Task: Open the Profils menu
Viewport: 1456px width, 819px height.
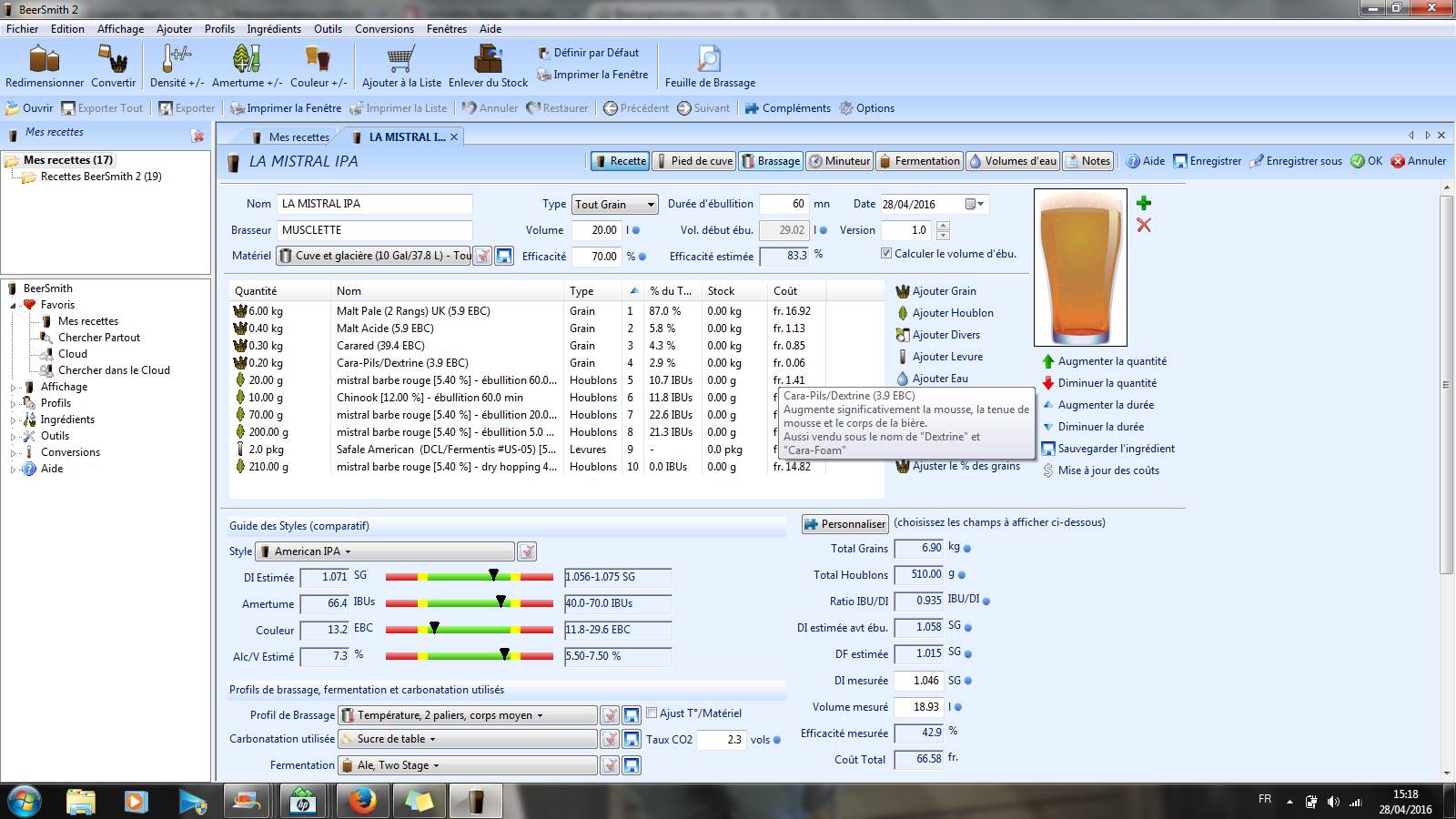Action: click(x=219, y=29)
